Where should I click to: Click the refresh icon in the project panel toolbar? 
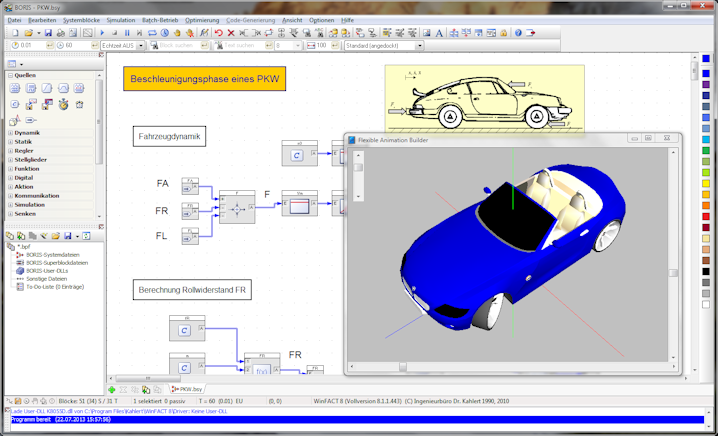point(86,236)
